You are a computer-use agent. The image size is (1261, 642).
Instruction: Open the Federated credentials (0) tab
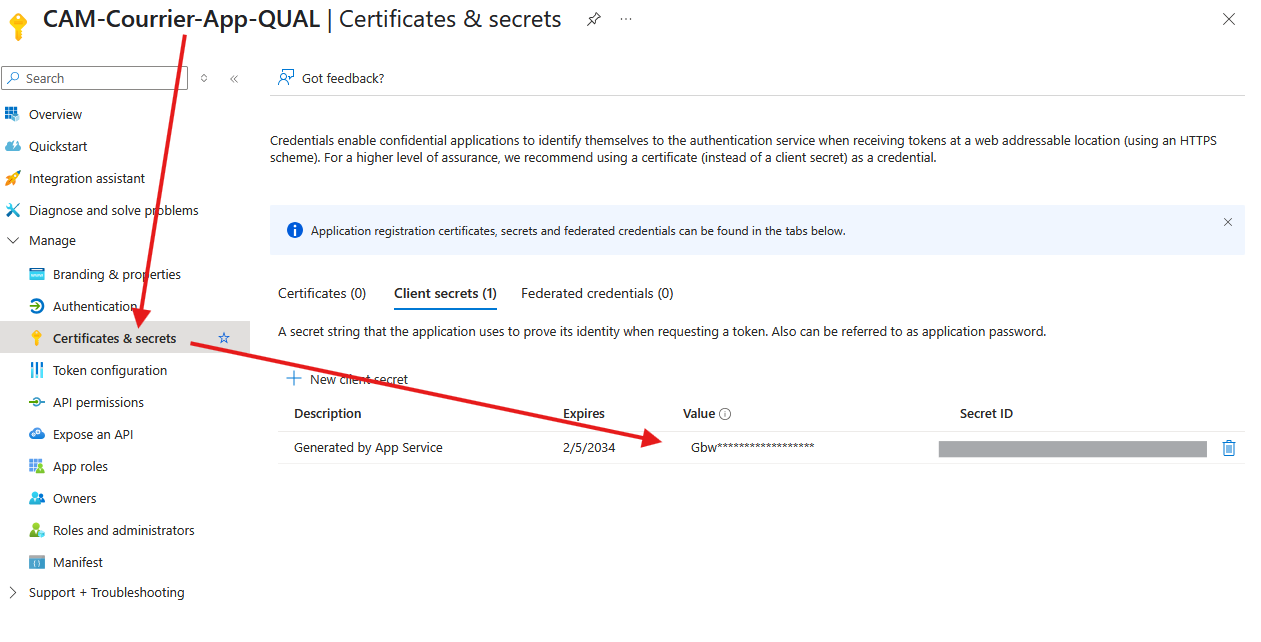click(x=597, y=294)
